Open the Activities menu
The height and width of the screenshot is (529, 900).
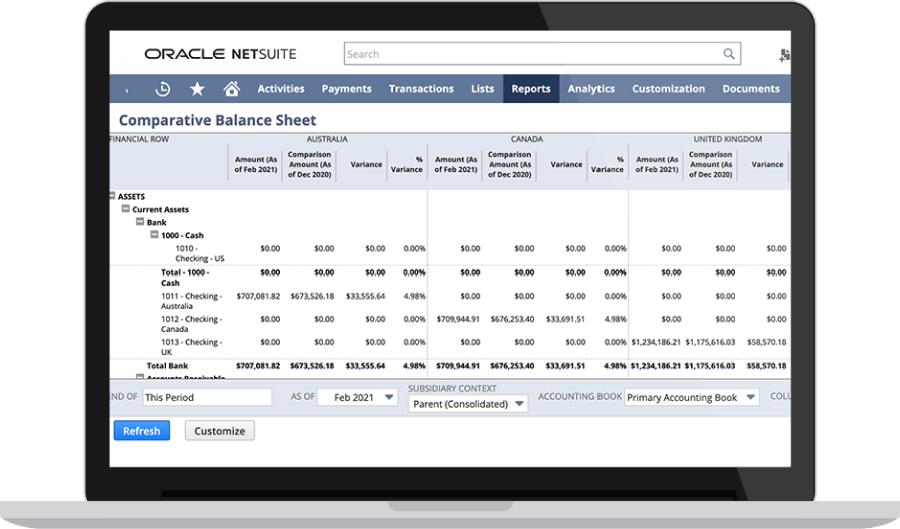pos(281,89)
